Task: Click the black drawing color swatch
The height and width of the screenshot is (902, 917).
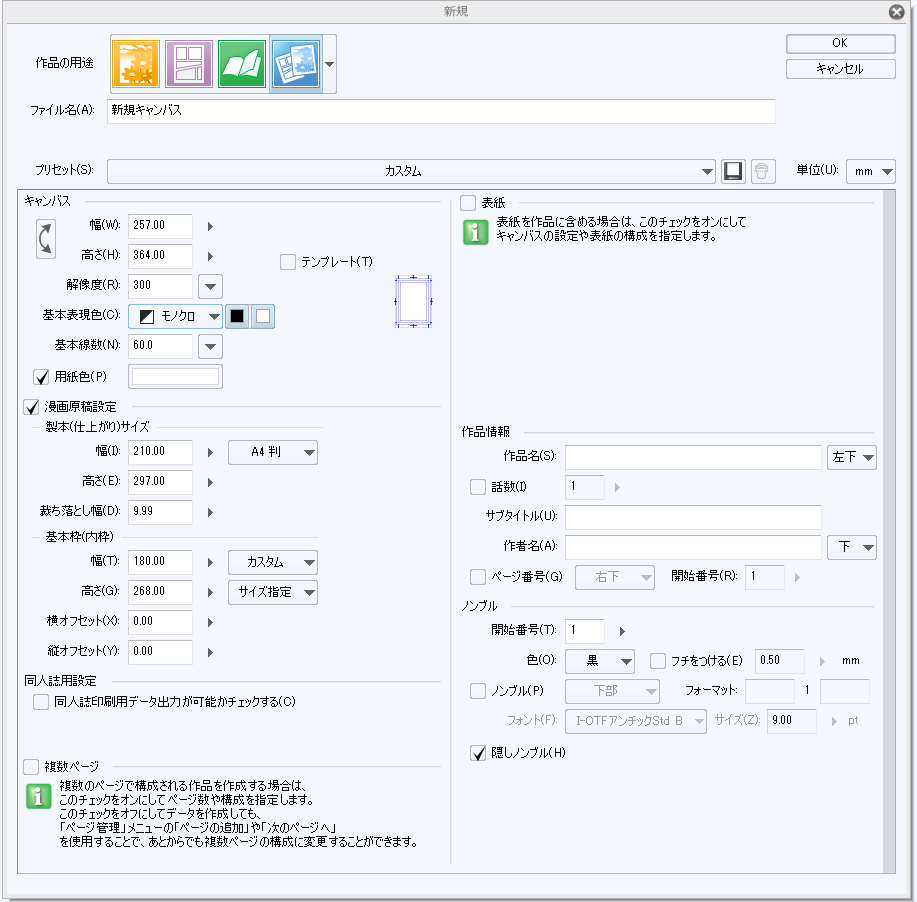Action: point(237,316)
